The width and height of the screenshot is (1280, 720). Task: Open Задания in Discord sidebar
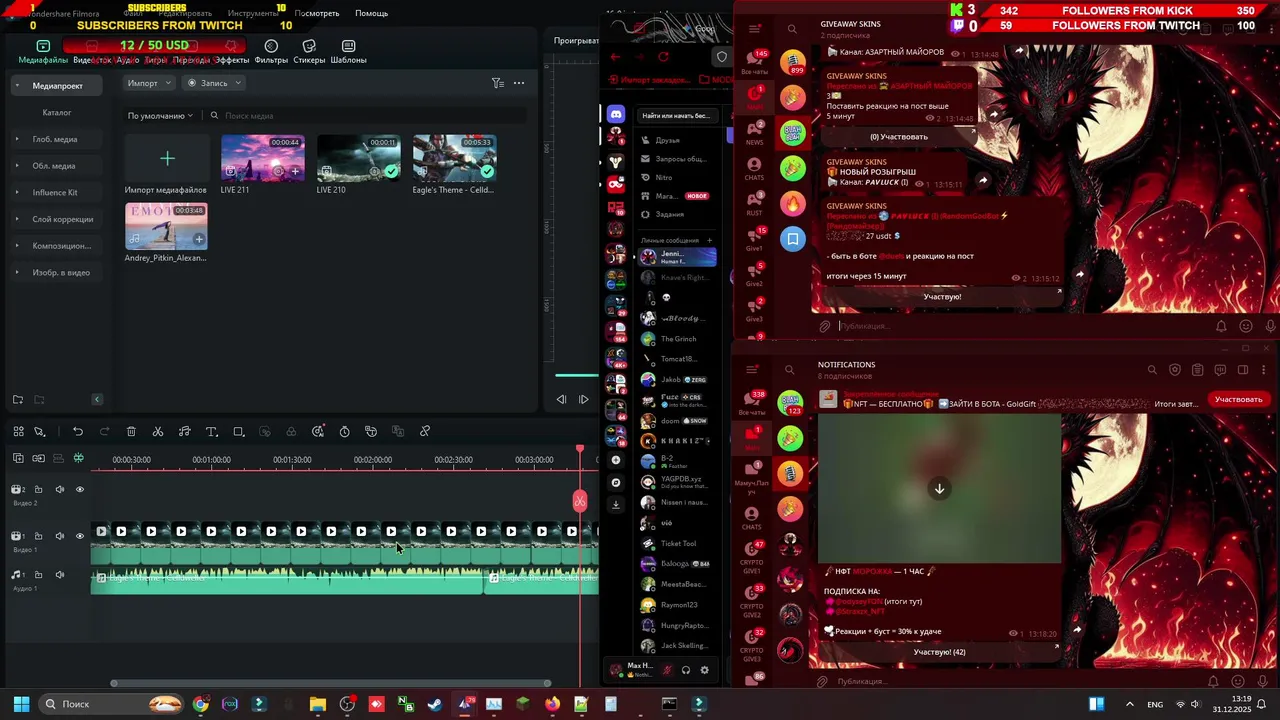coord(676,214)
